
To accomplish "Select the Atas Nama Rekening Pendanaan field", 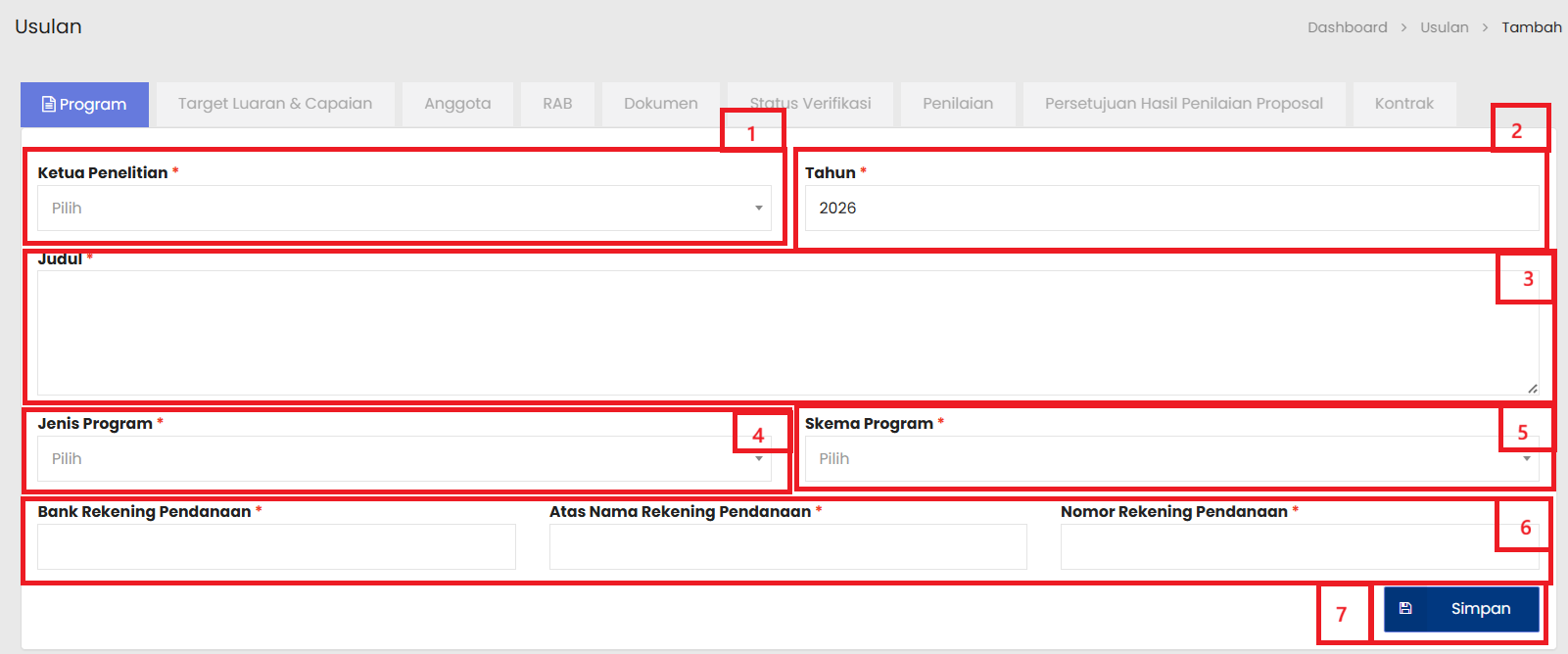I will tap(787, 547).
